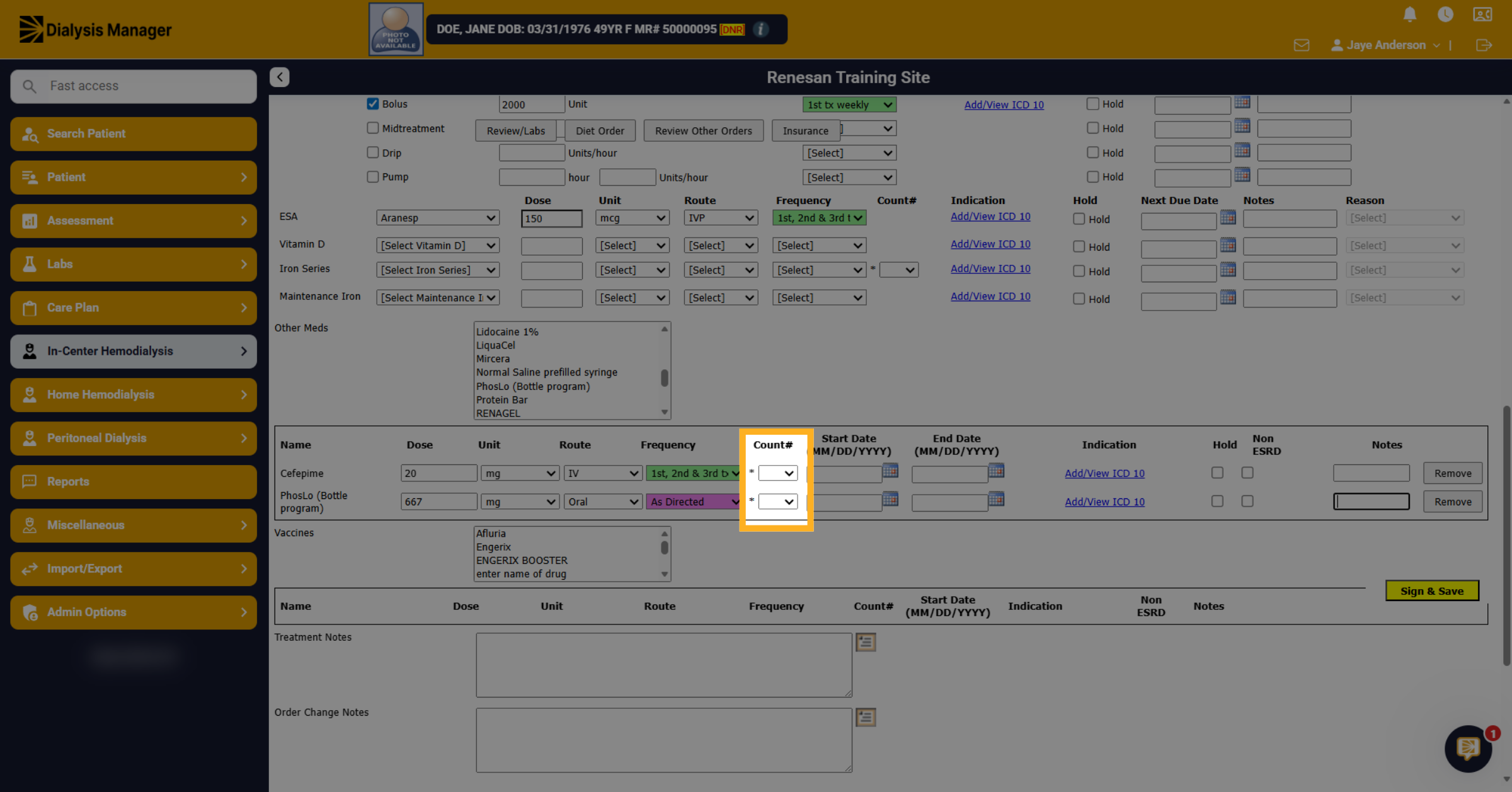Open PhosLo As Directed frequency dropdown
Screen dimensions: 1512x792
pyautogui.click(x=693, y=502)
